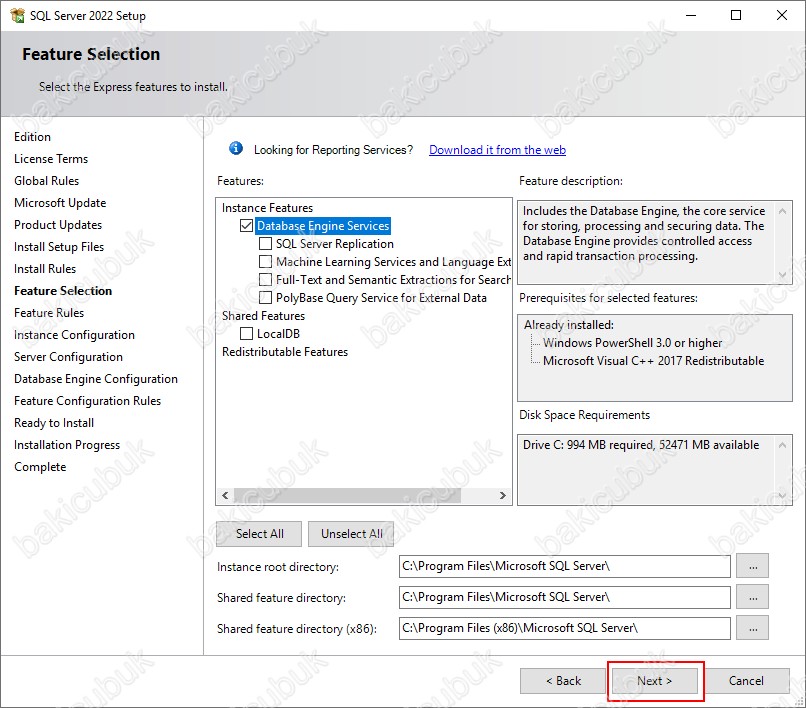Image resolution: width=806 pixels, height=708 pixels.
Task: Select the Ready to Install step
Action: tap(54, 423)
